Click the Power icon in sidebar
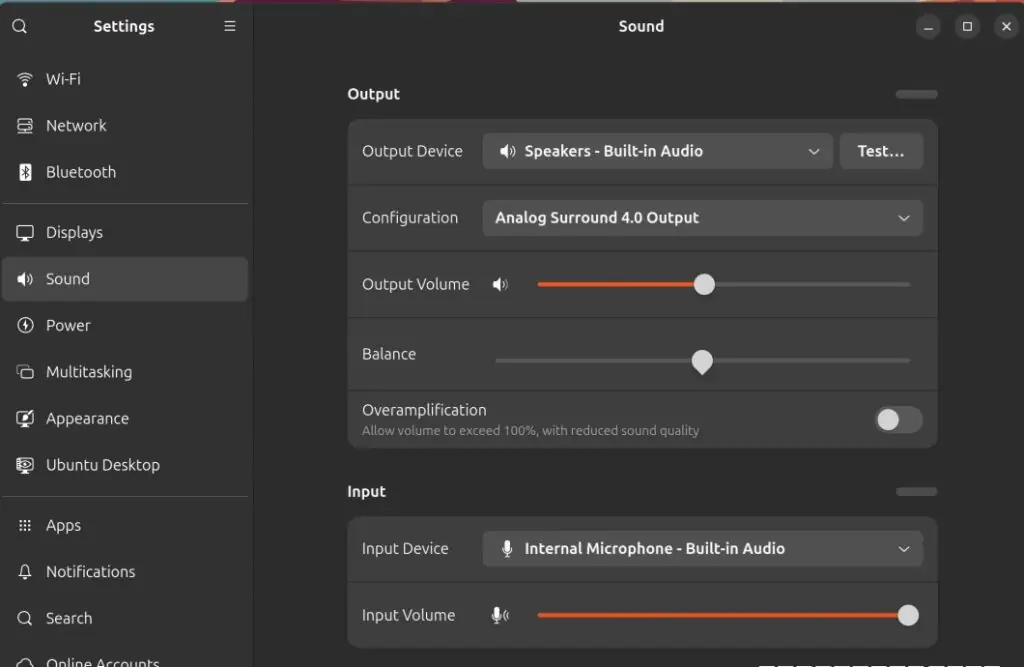The height and width of the screenshot is (667, 1024). [x=25, y=325]
